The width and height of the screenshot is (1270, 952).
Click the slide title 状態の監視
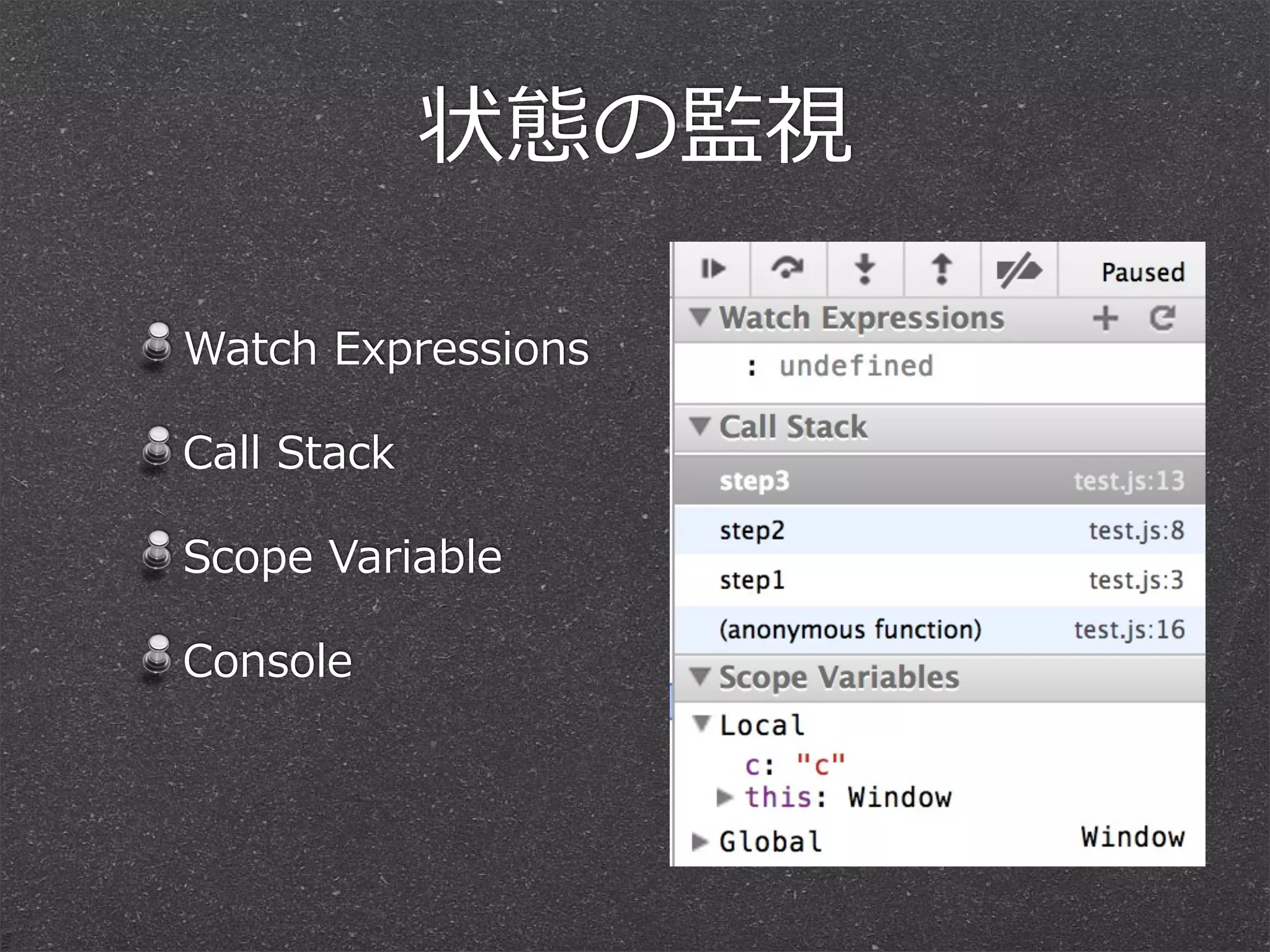coord(635,125)
